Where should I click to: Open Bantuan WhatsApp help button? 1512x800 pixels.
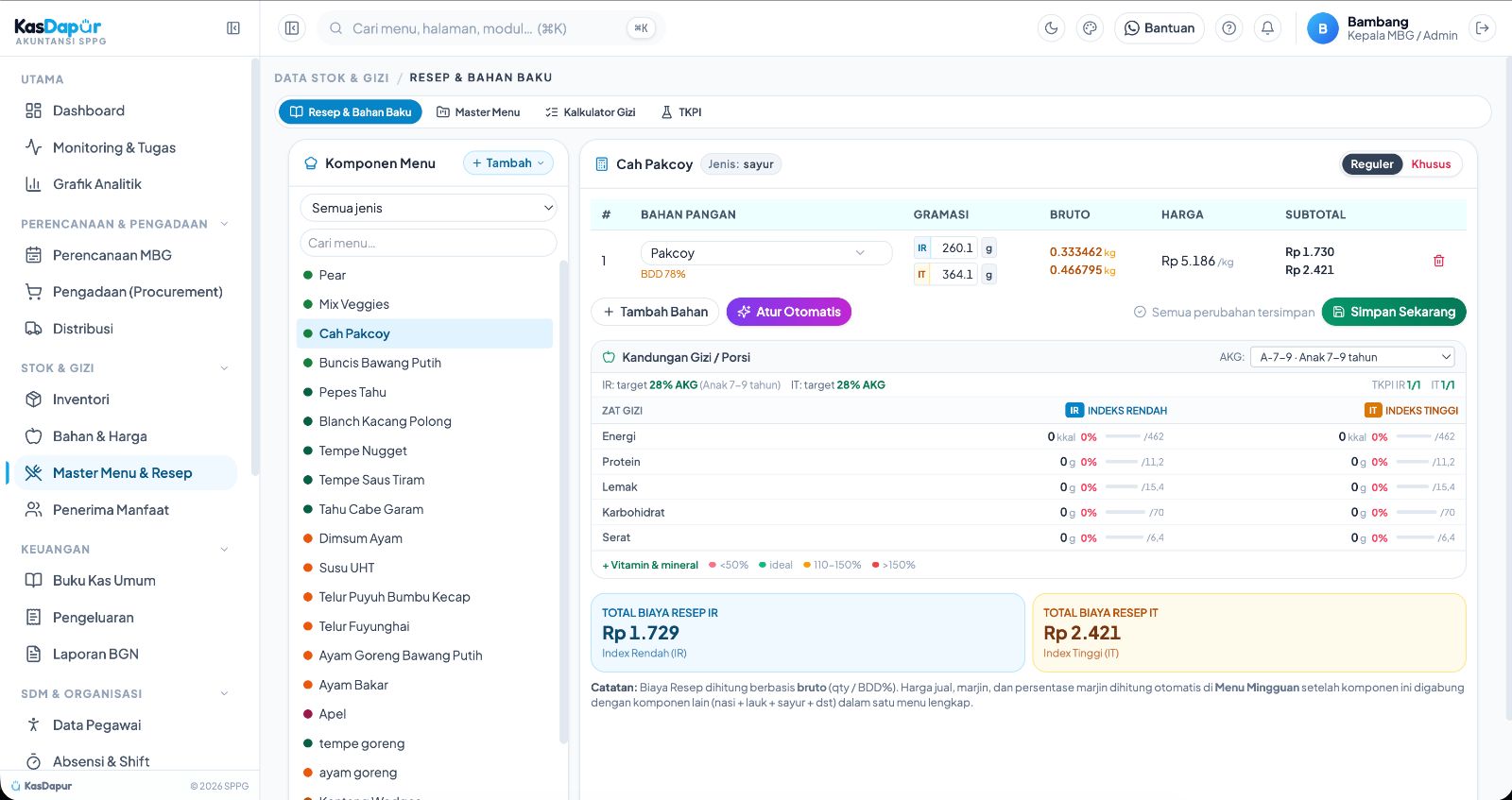(1160, 28)
